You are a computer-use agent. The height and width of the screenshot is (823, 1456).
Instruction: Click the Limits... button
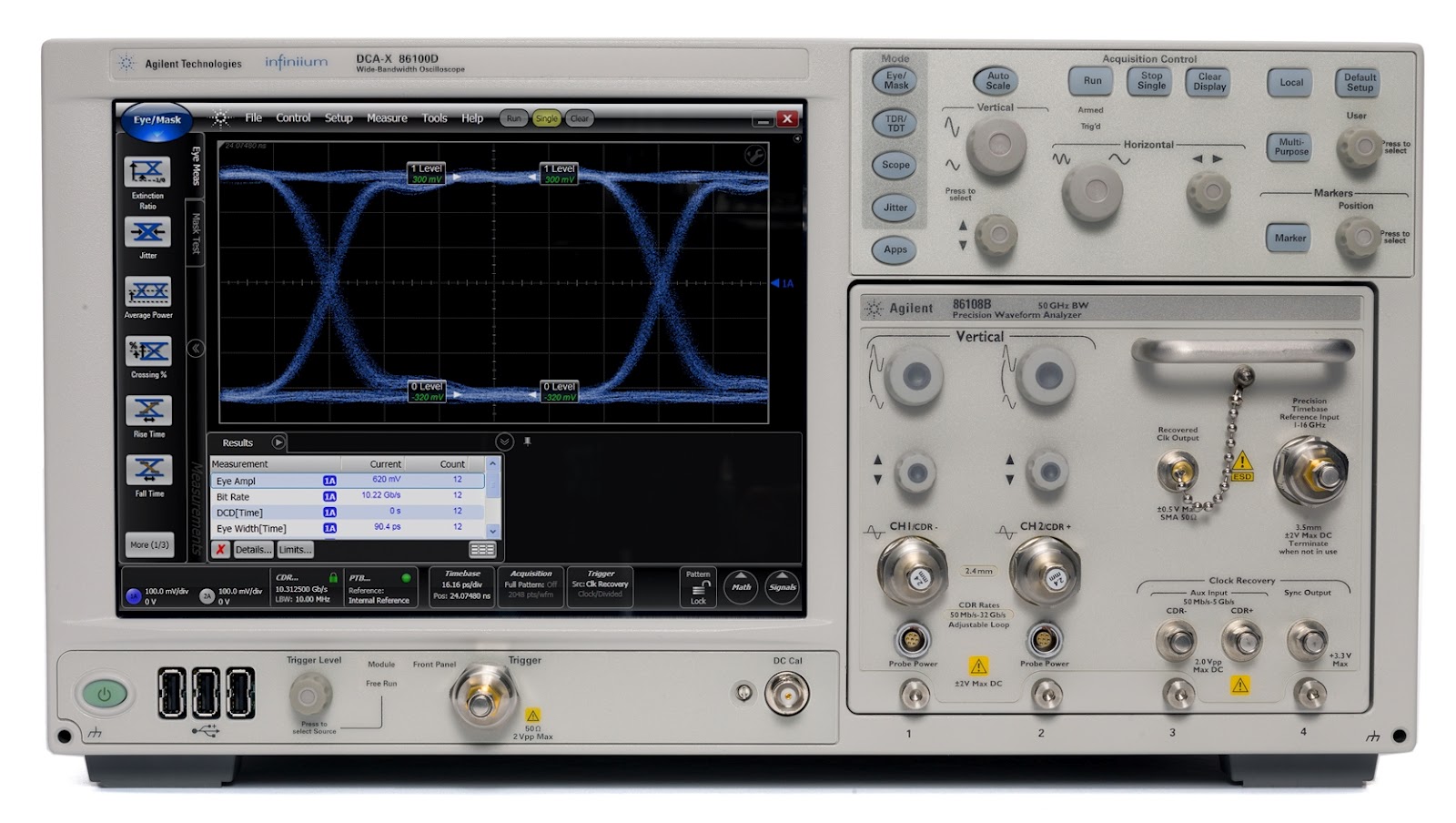pyautogui.click(x=294, y=549)
